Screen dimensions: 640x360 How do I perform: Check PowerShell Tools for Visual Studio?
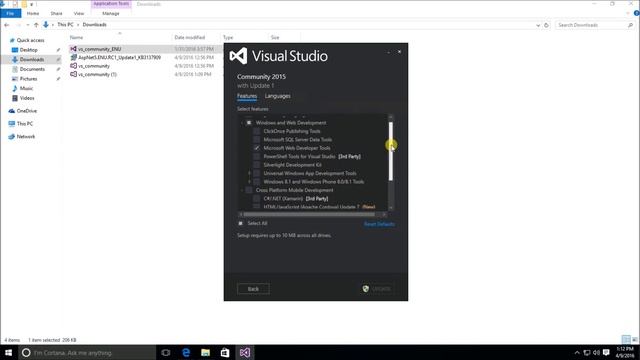pos(256,156)
